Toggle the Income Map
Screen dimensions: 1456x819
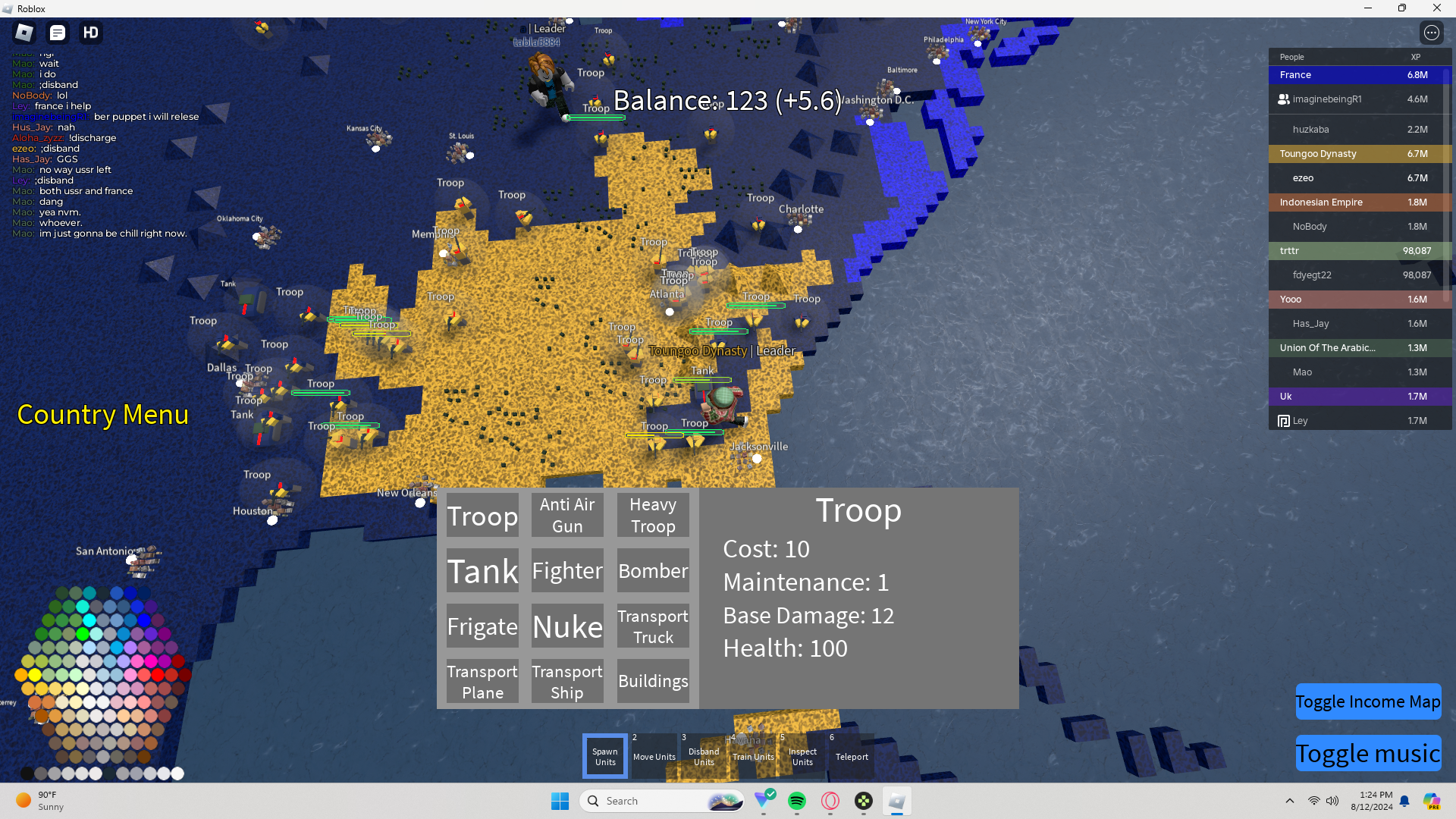pyautogui.click(x=1367, y=701)
